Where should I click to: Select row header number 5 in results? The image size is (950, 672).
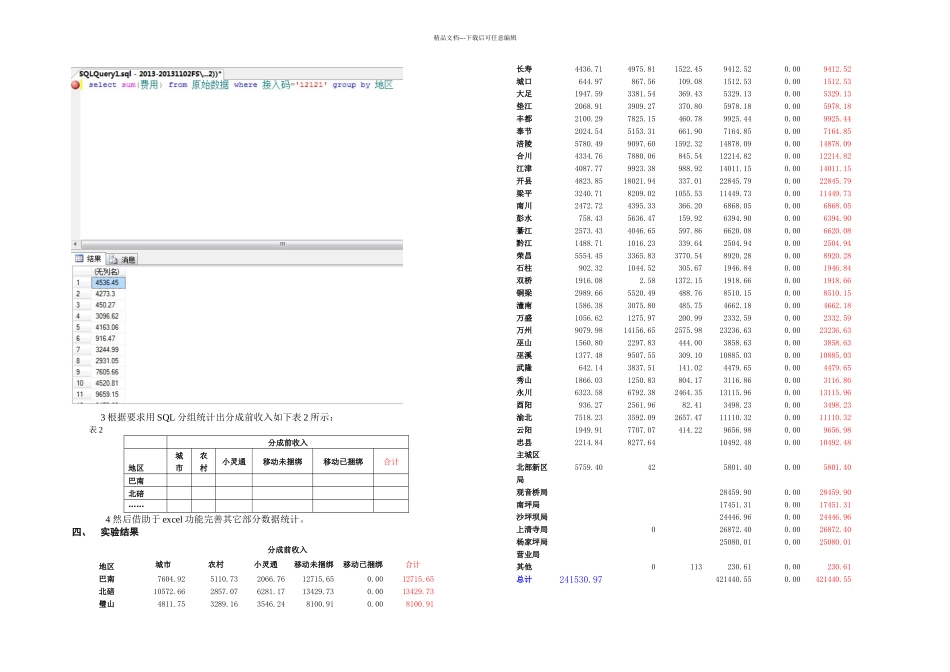click(x=79, y=327)
